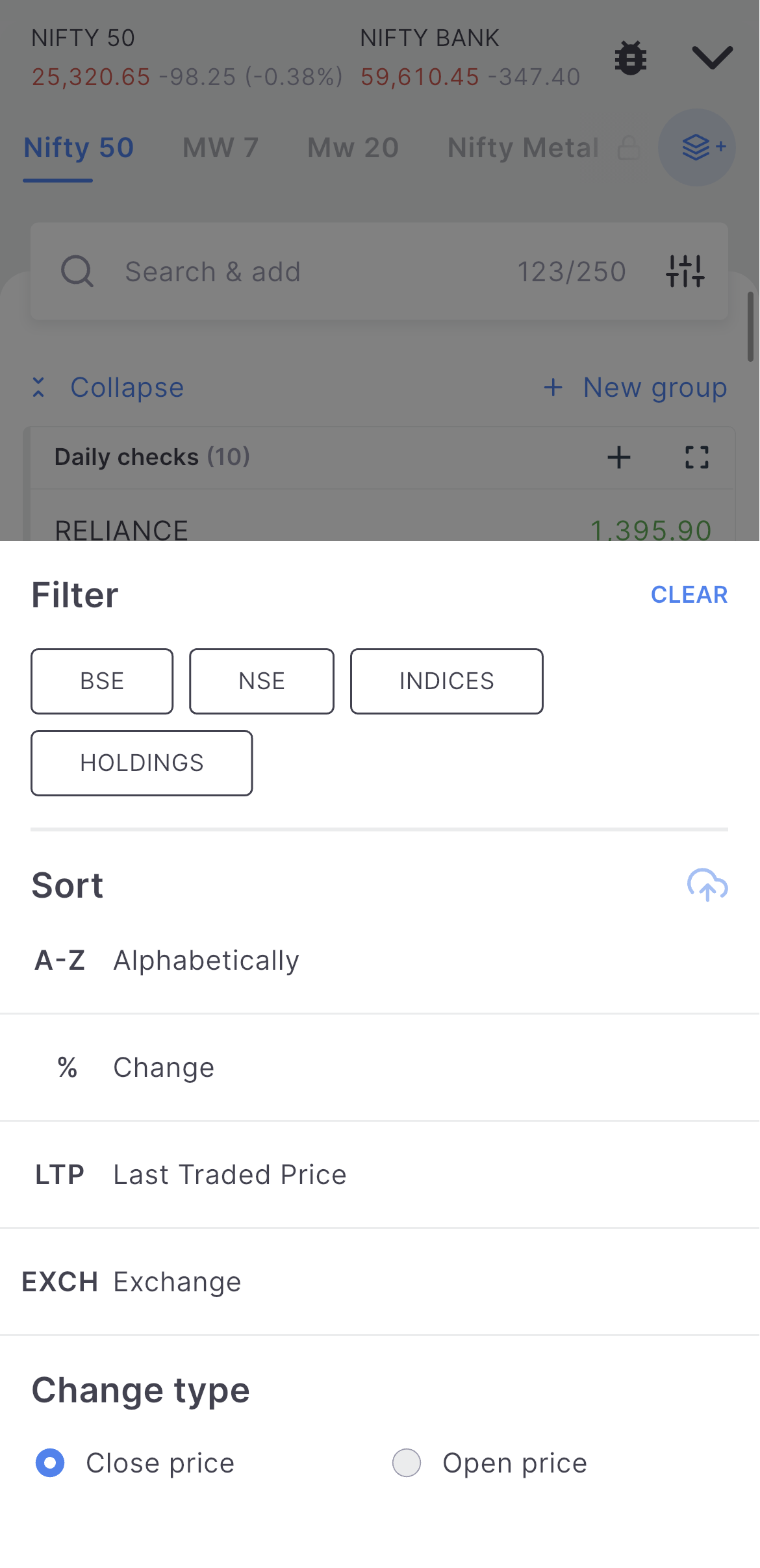Click the plus icon in Daily checks

(x=618, y=457)
